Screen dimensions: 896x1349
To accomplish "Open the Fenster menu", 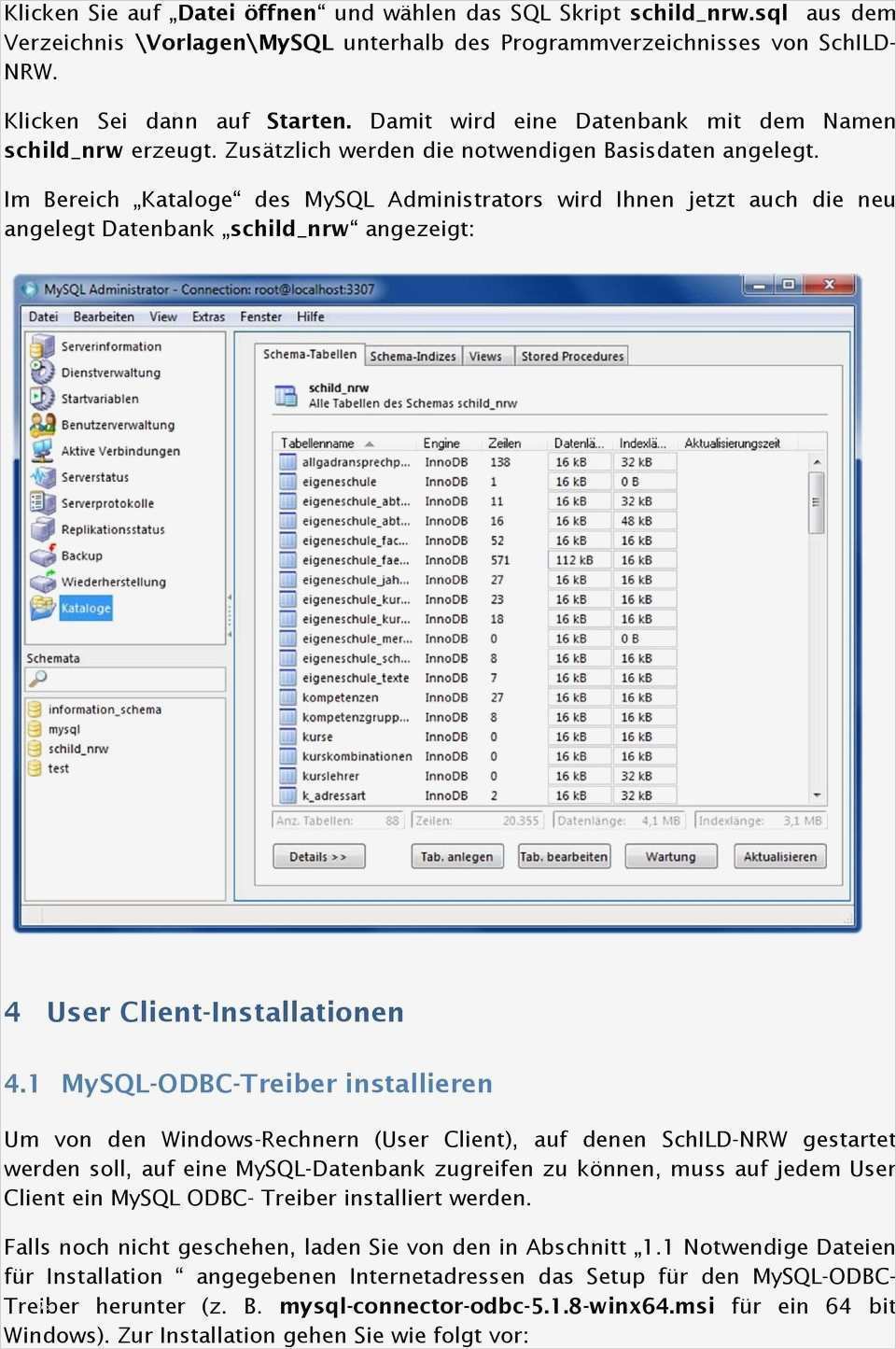I will (260, 317).
